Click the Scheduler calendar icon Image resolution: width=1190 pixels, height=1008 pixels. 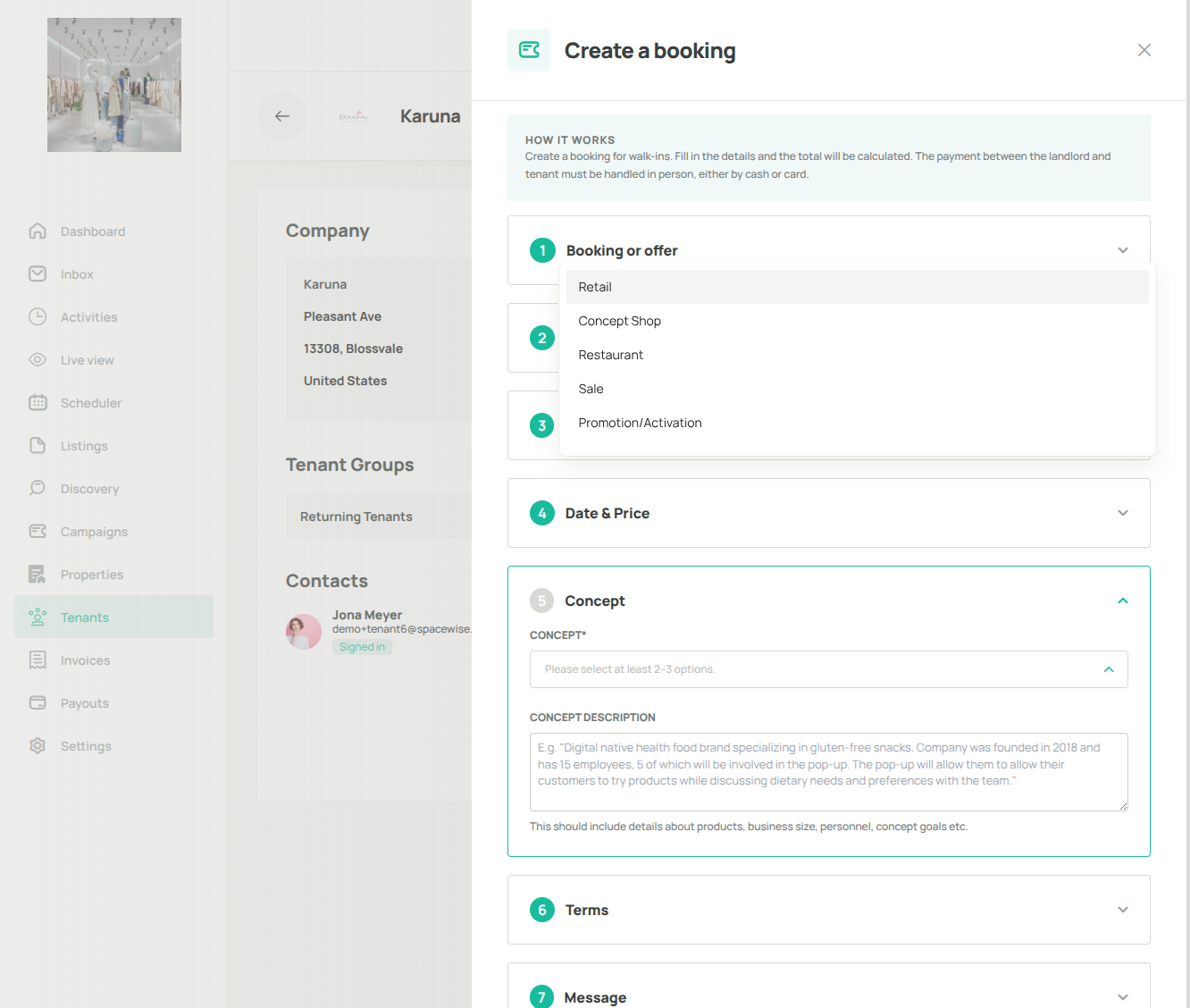38,403
